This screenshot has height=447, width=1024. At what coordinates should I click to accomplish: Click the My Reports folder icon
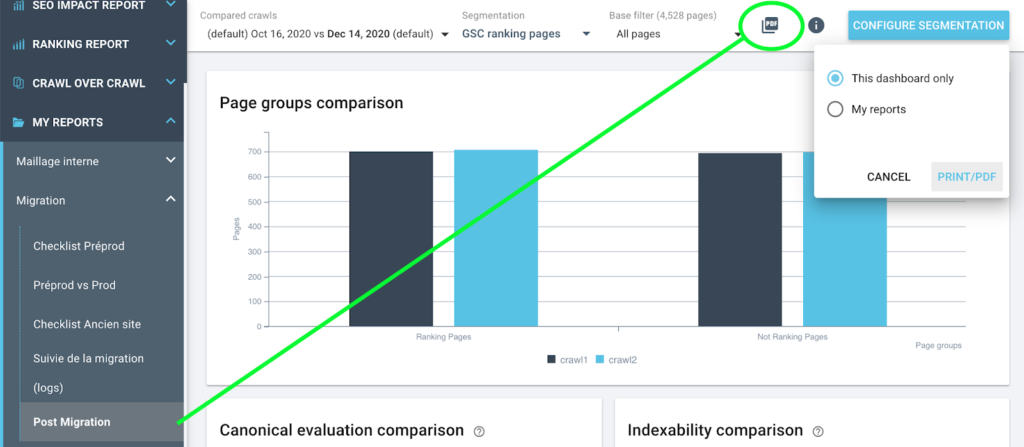click(x=18, y=122)
